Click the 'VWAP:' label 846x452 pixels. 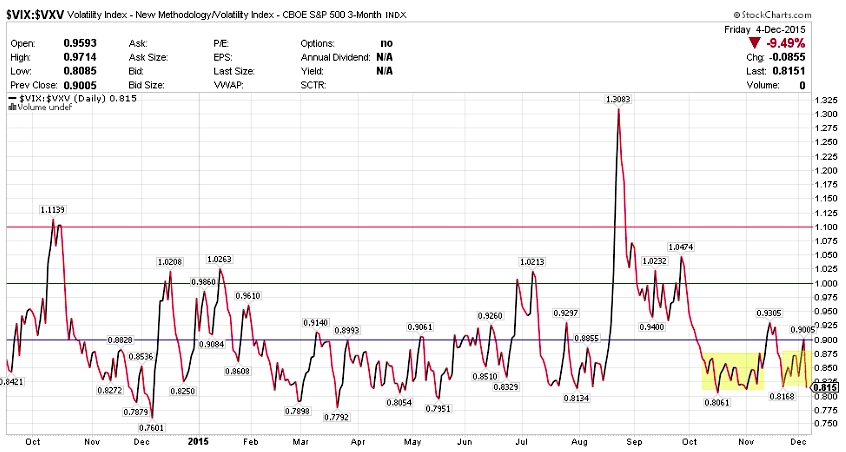coord(228,85)
